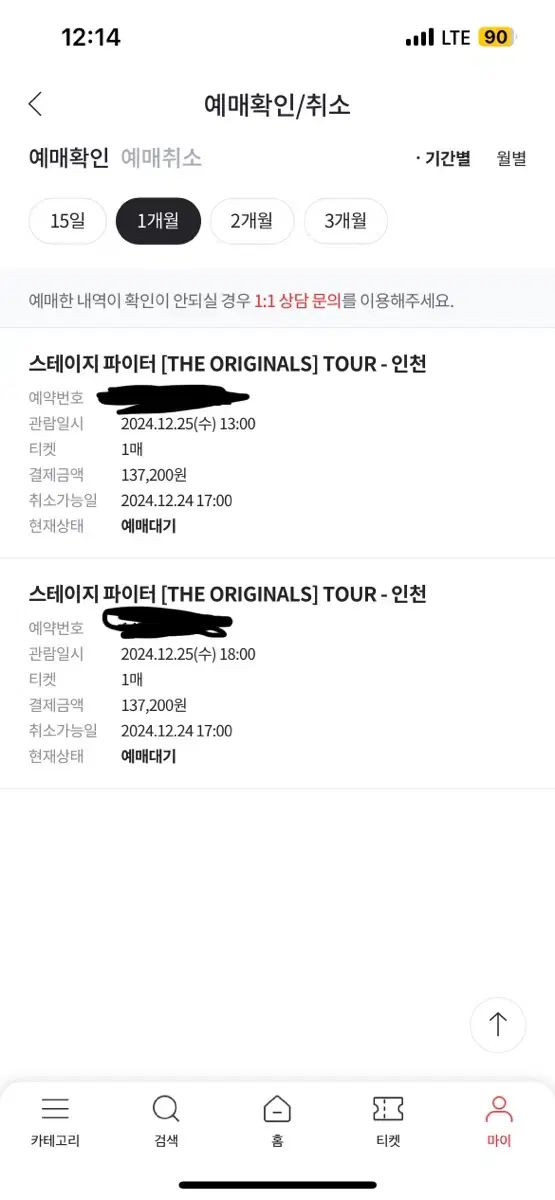Choose 기간별 sorting option
Viewport: 555px width, 1200px height.
[442, 158]
